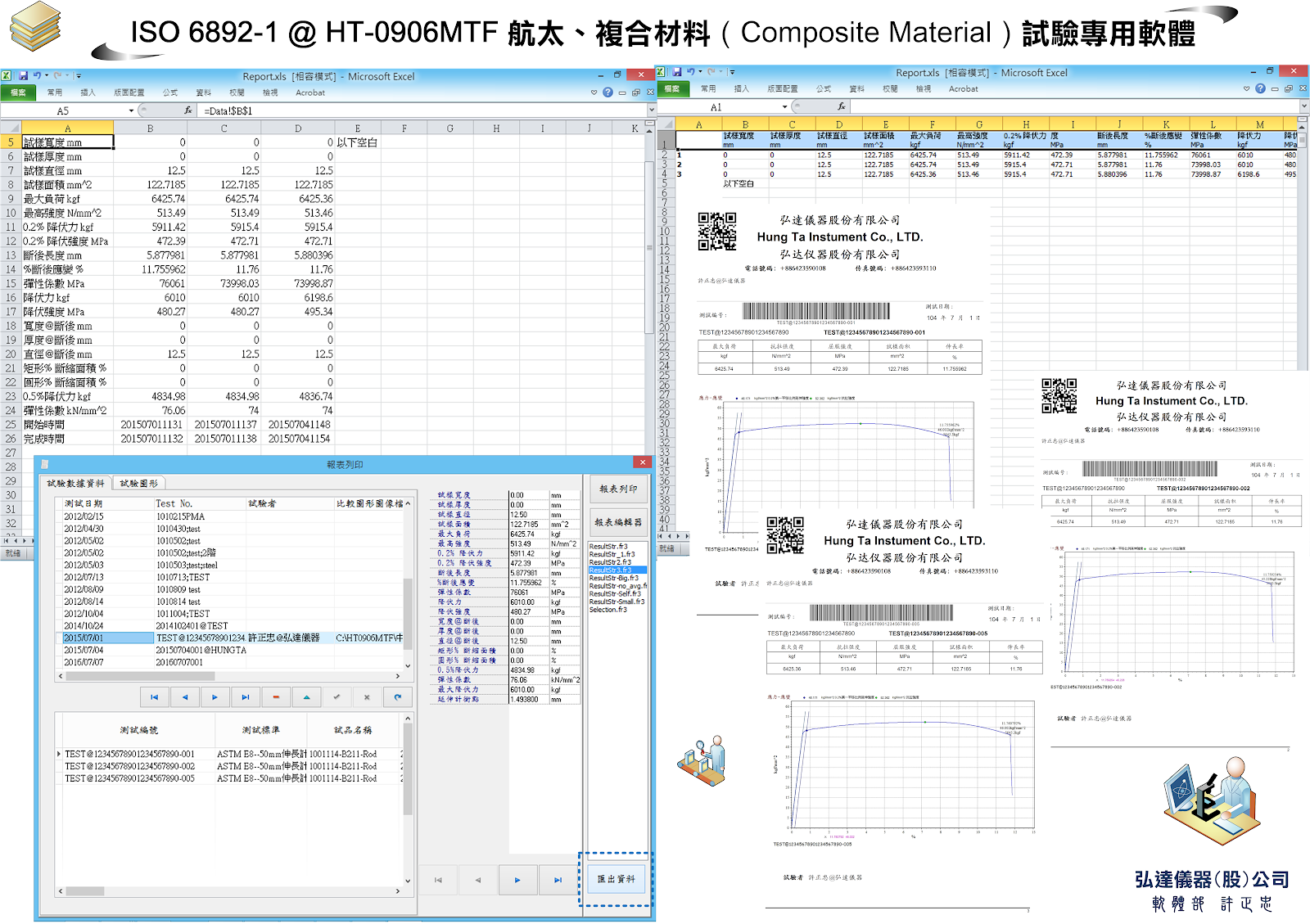Delete the current record with the red minus icon

(276, 697)
